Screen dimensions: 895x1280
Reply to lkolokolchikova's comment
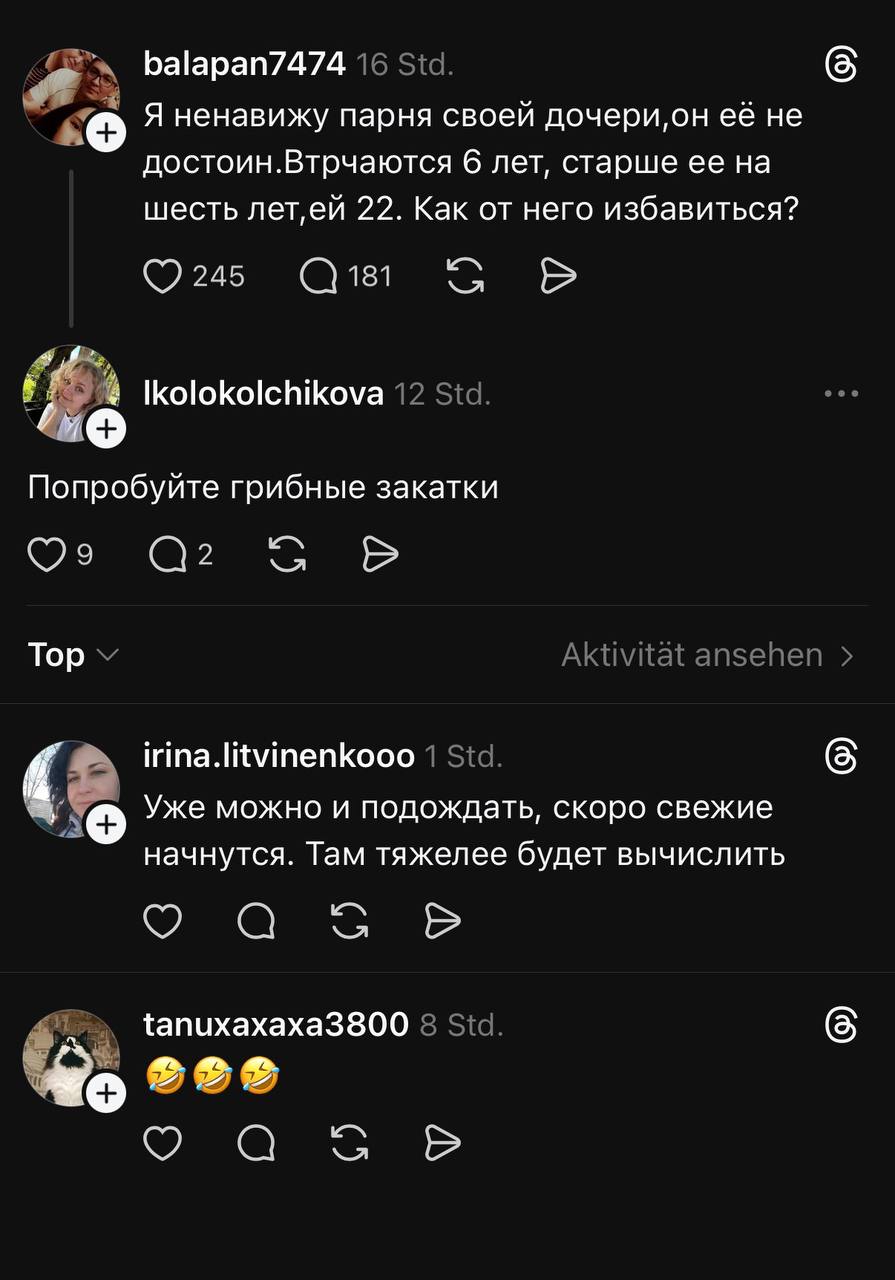tap(168, 554)
